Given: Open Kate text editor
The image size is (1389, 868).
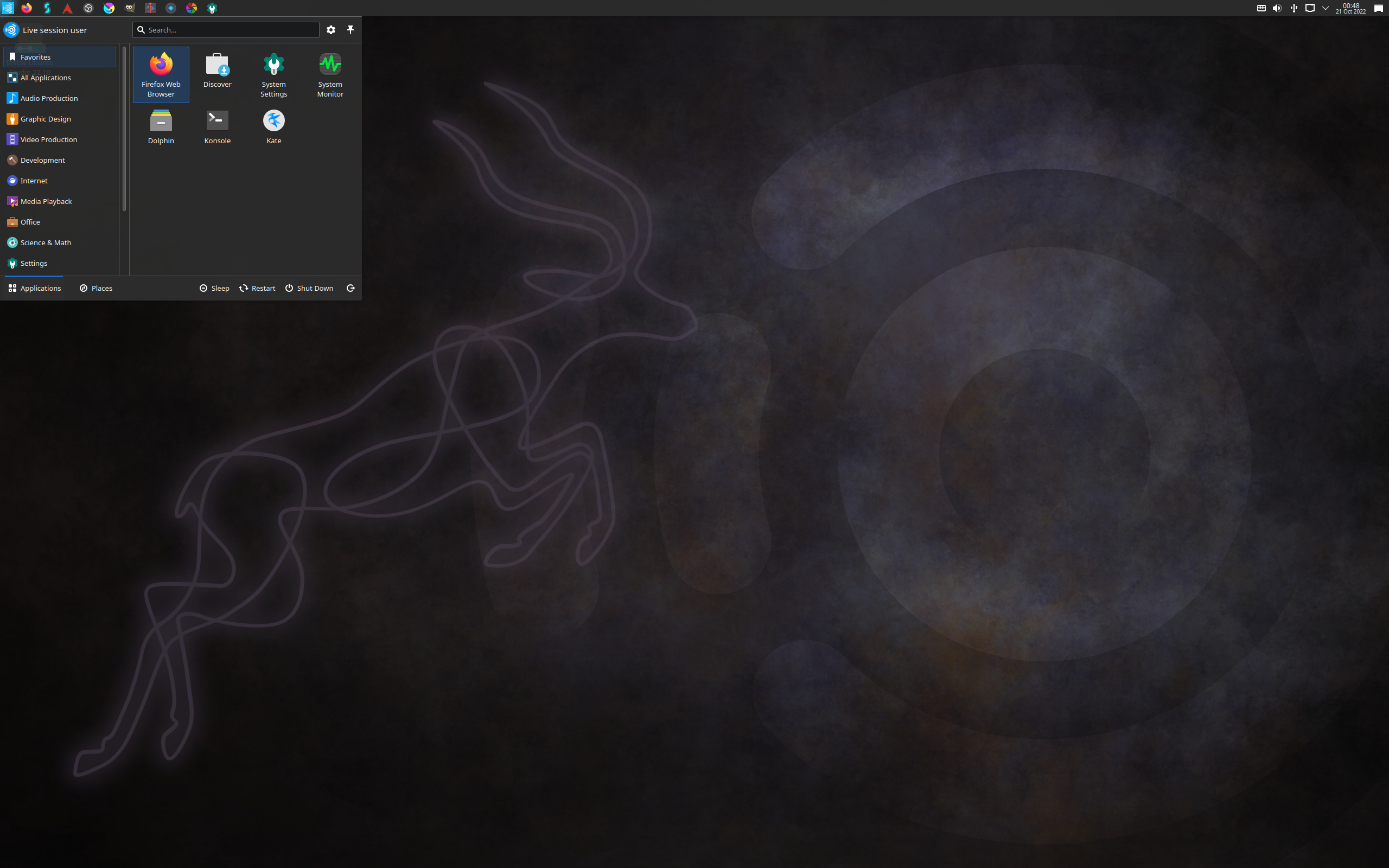Looking at the screenshot, I should (274, 126).
